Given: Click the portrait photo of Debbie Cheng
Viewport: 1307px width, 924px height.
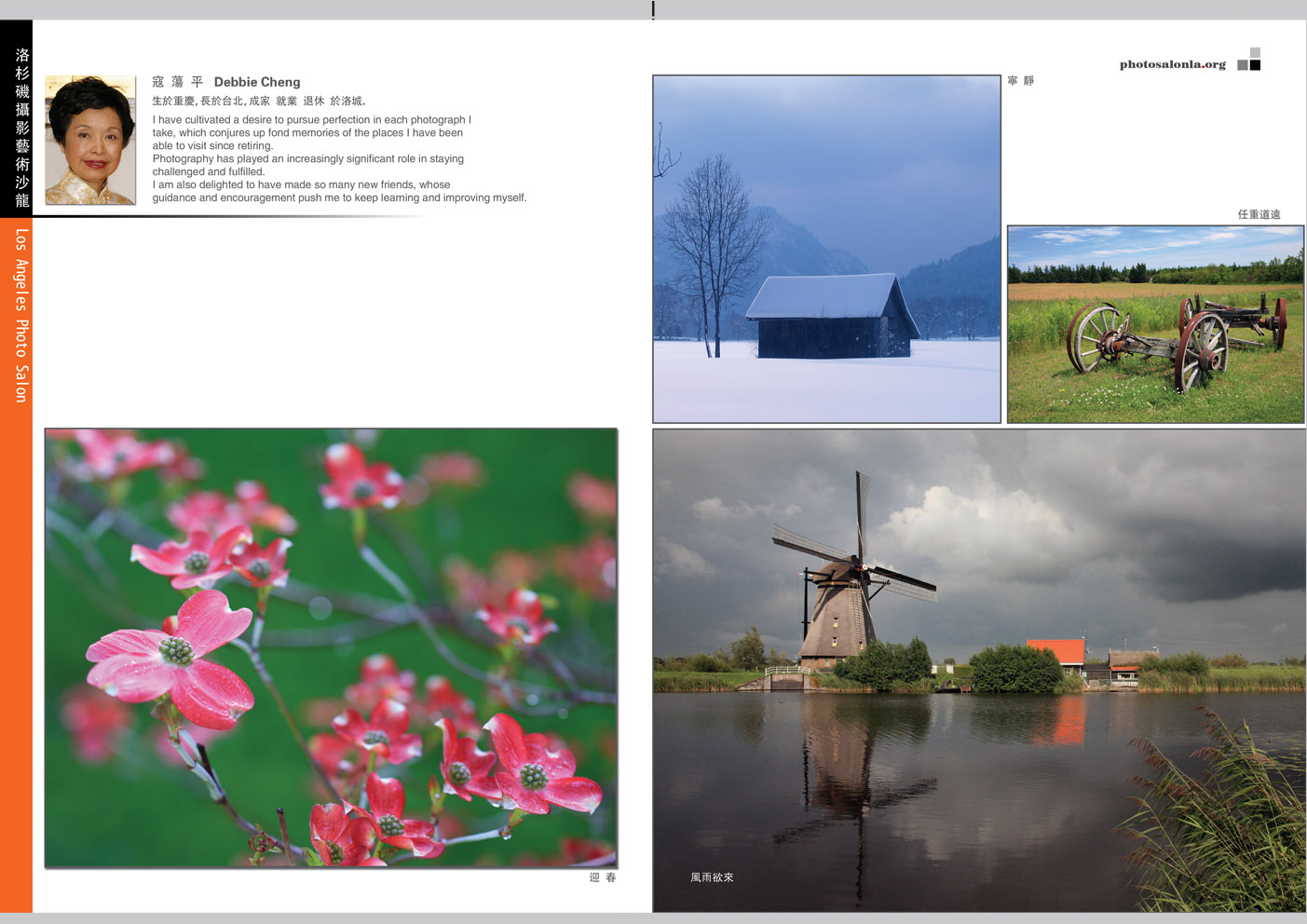Looking at the screenshot, I should tap(90, 140).
